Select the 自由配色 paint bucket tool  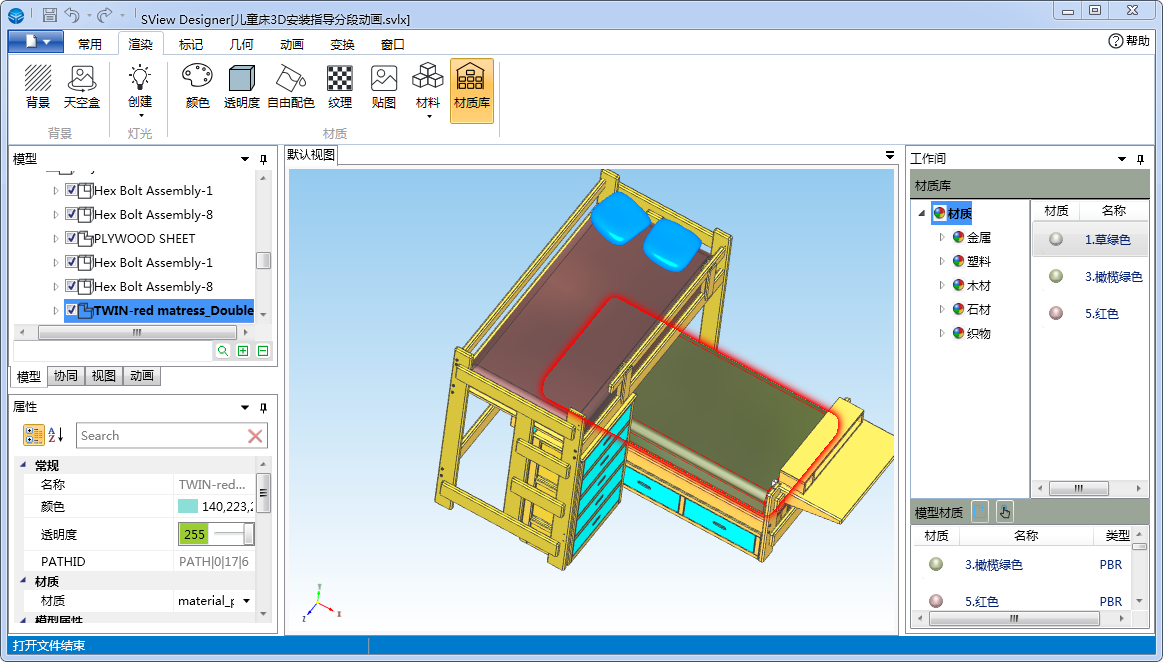click(x=291, y=87)
